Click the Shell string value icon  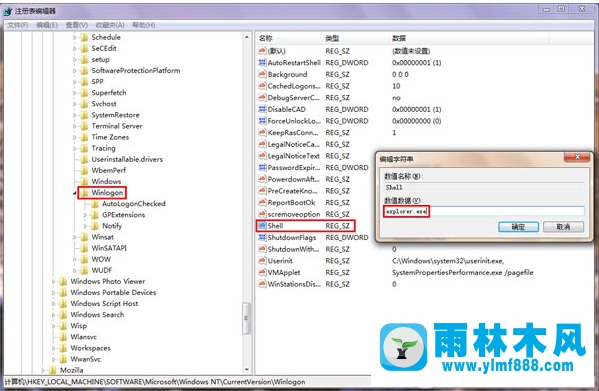pos(262,226)
